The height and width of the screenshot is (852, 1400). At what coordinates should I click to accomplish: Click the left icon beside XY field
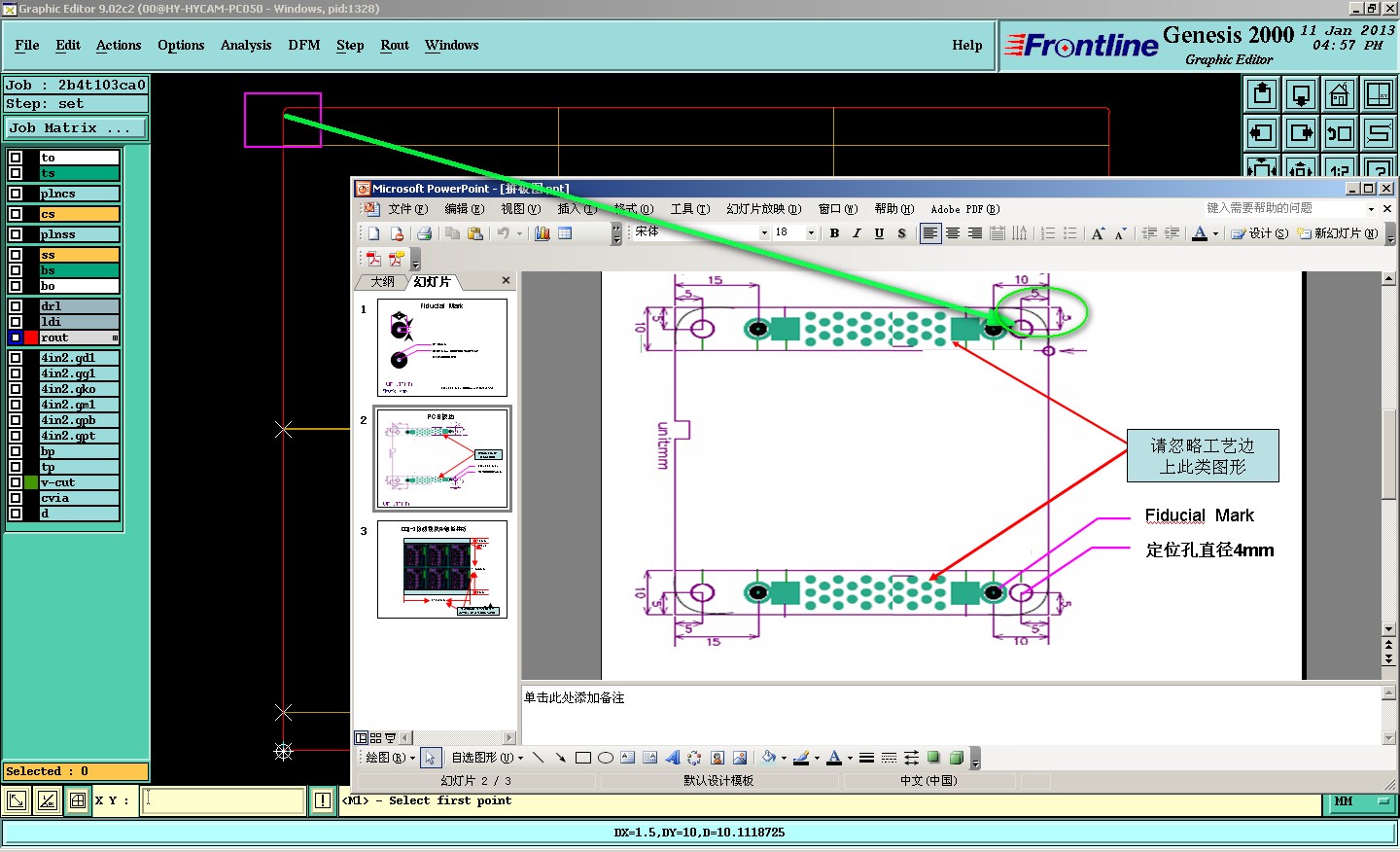[x=17, y=800]
